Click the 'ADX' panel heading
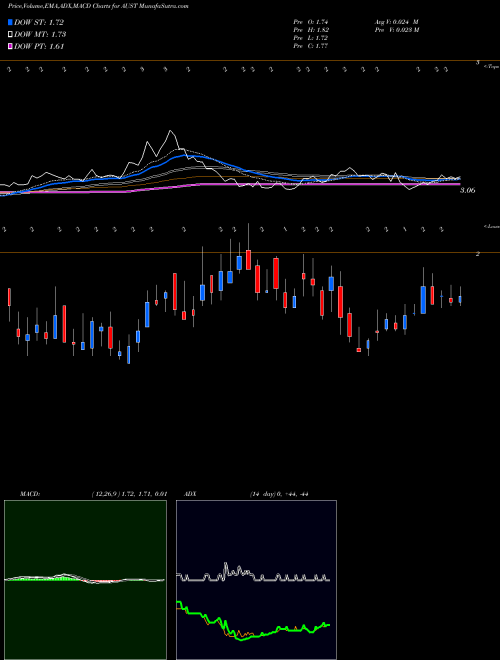Viewport: 500px width, 660px height. (190, 494)
